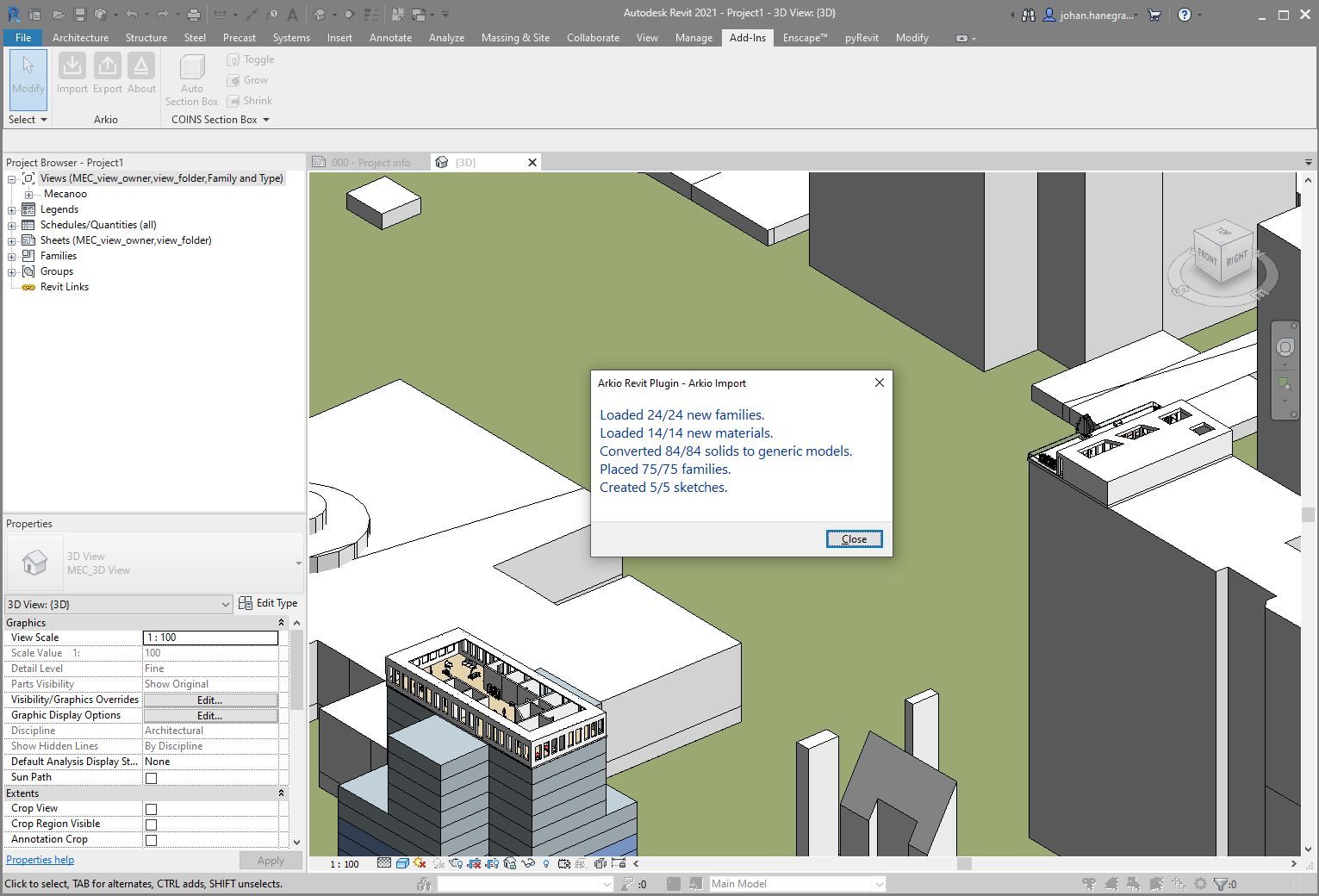Expand the Schedules/Quantities tree node

(x=12, y=226)
